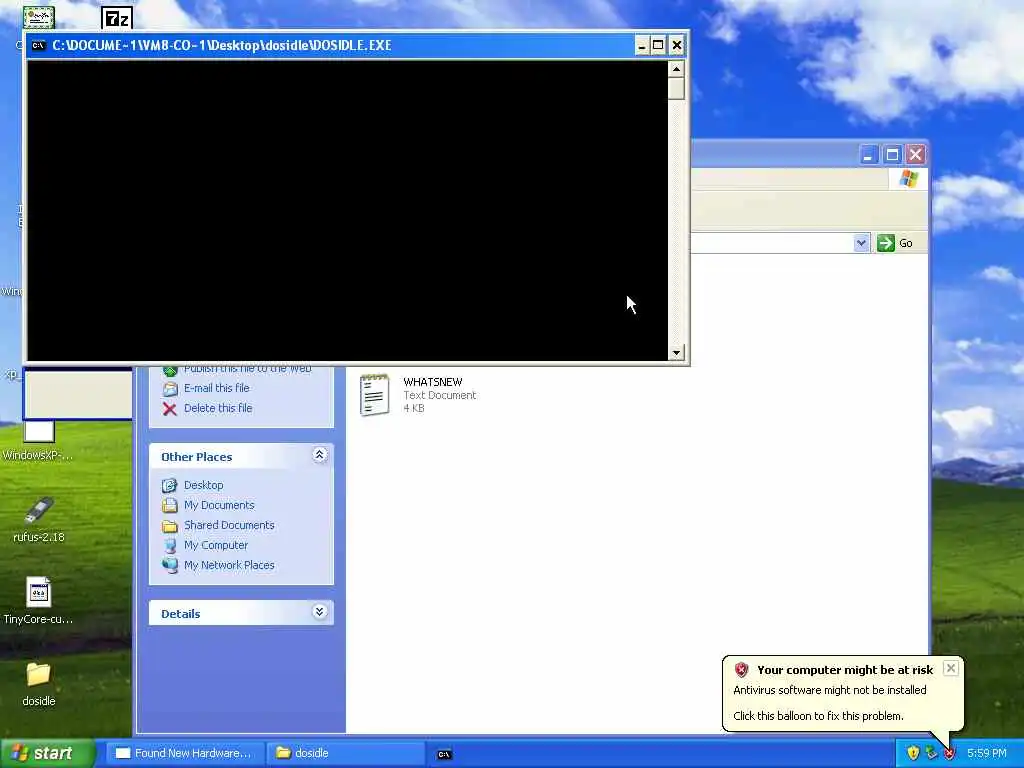Maximize the DOSIDLE console window
The image size is (1024, 768).
coord(658,45)
